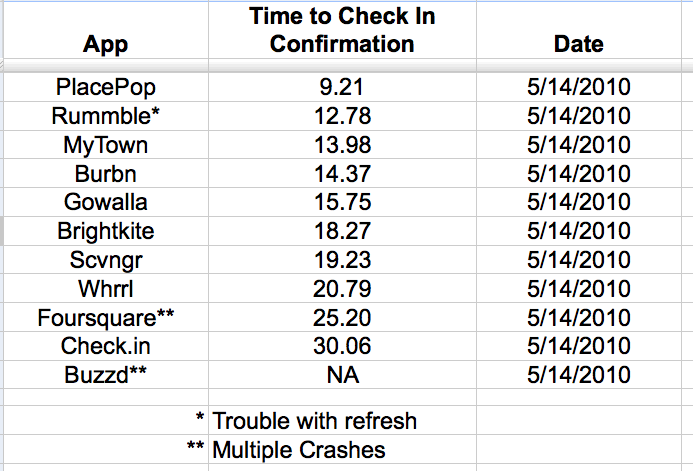Screen dimensions: 693x471
Task: Select the Date column header cell
Action: tap(579, 30)
